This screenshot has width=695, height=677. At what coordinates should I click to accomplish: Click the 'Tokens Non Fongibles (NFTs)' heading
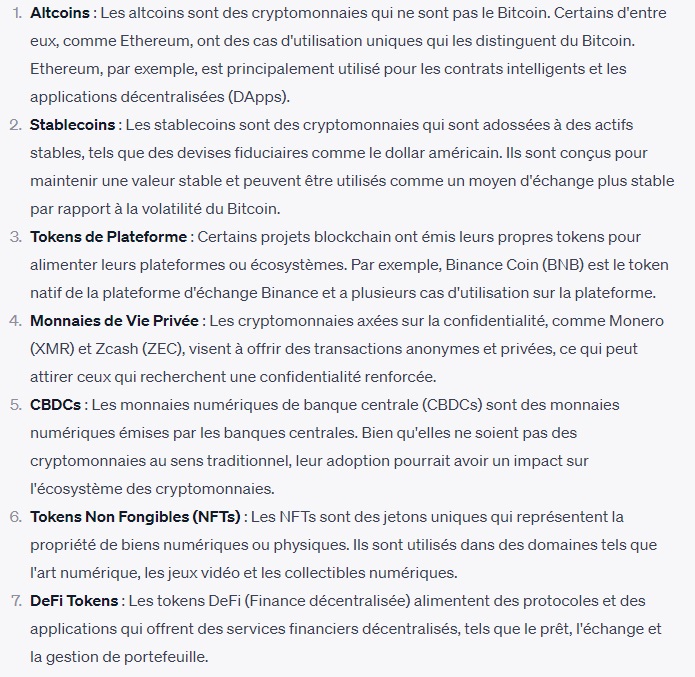click(135, 517)
